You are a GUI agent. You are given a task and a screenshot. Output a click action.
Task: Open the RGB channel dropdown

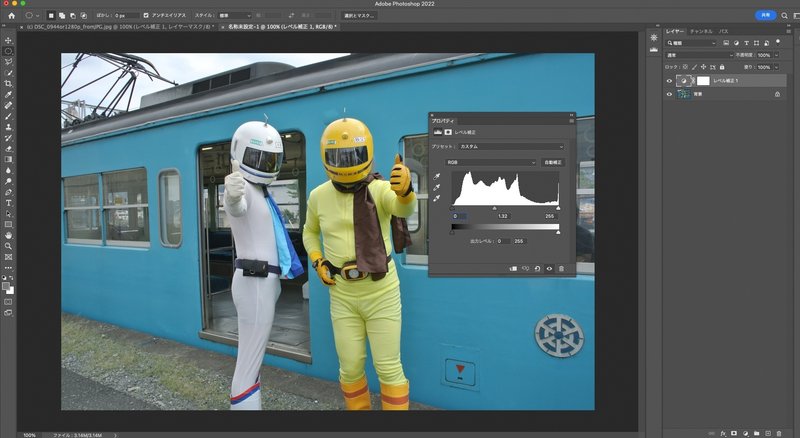490,162
